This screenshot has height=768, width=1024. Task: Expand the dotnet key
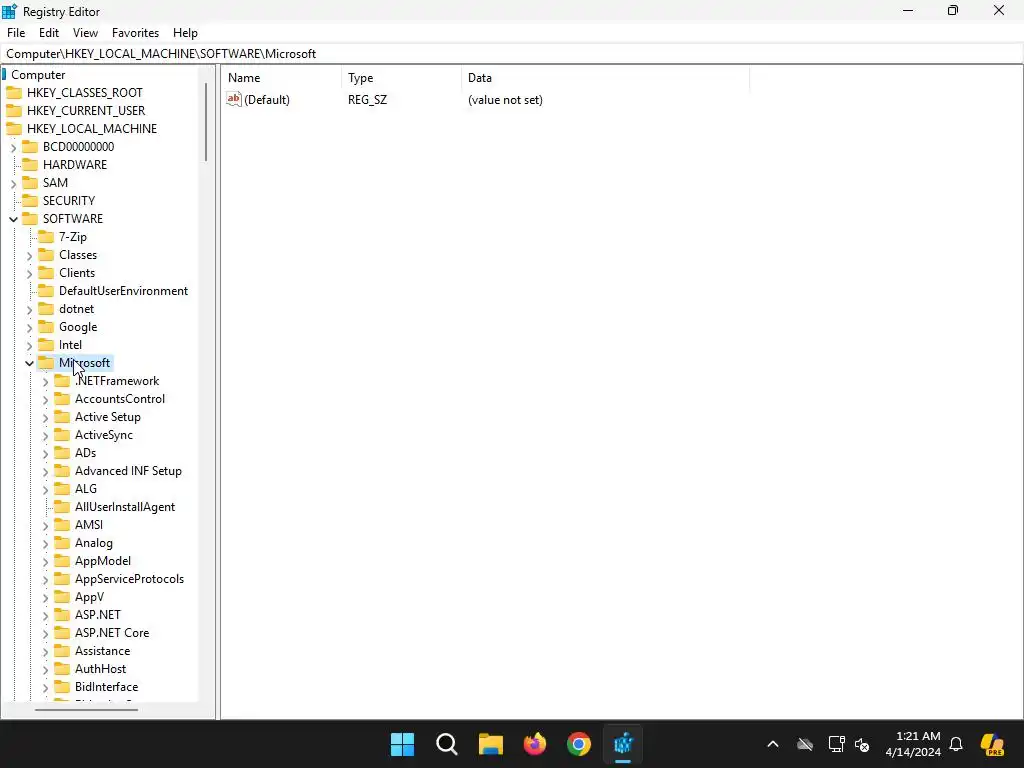pos(29,310)
